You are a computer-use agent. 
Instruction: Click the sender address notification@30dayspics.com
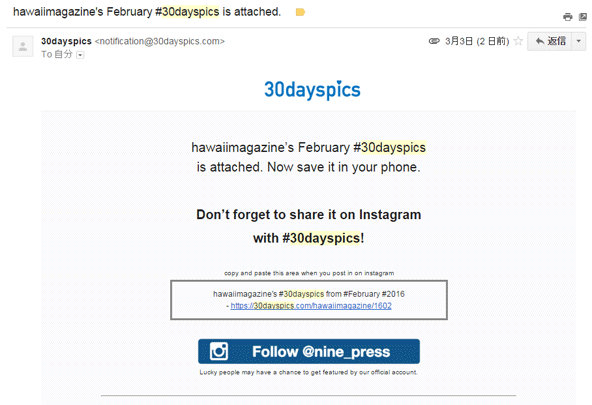(x=160, y=41)
